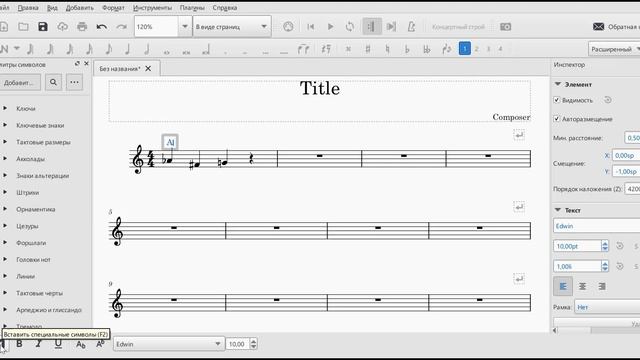
Task: Click the rest icon in the note toolbar
Action: [x=326, y=49]
